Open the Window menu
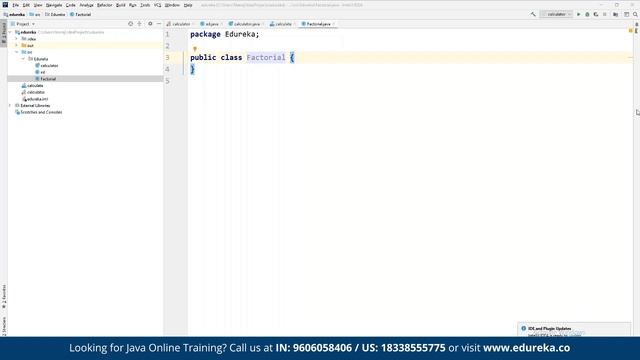640x360 pixels. (x=172, y=5)
